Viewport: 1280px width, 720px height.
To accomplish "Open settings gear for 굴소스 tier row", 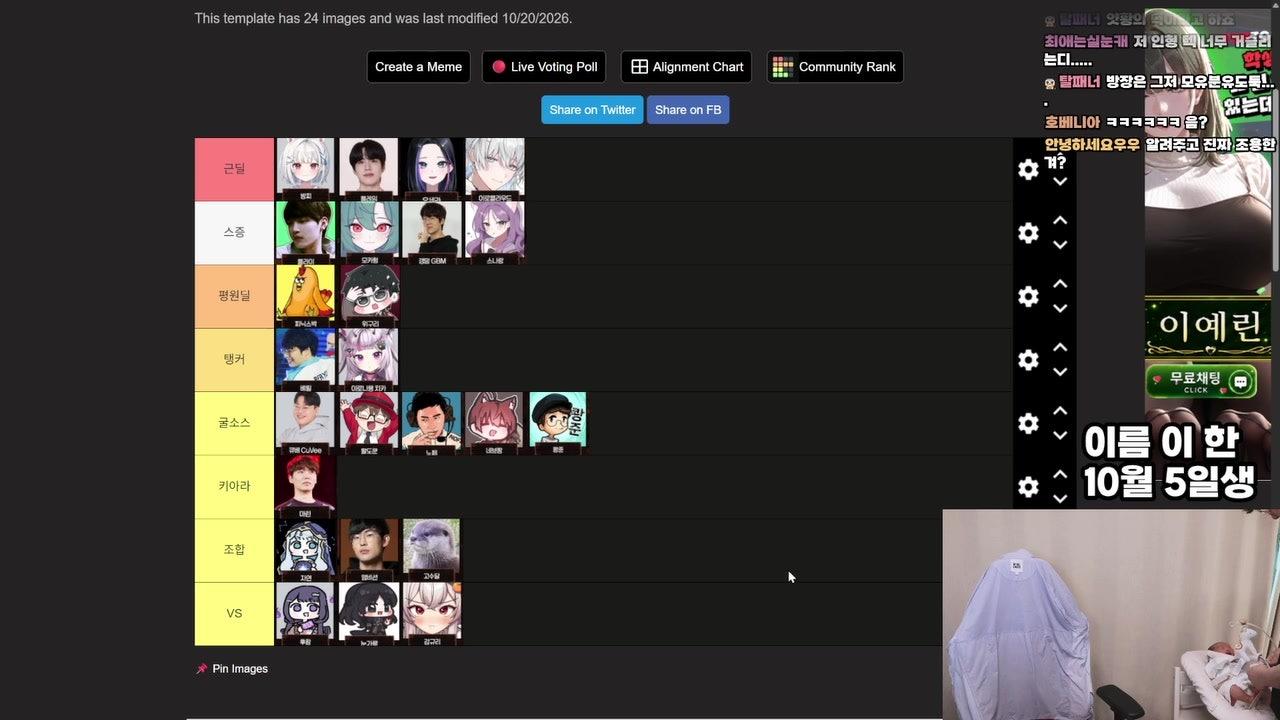I will tap(1028, 424).
